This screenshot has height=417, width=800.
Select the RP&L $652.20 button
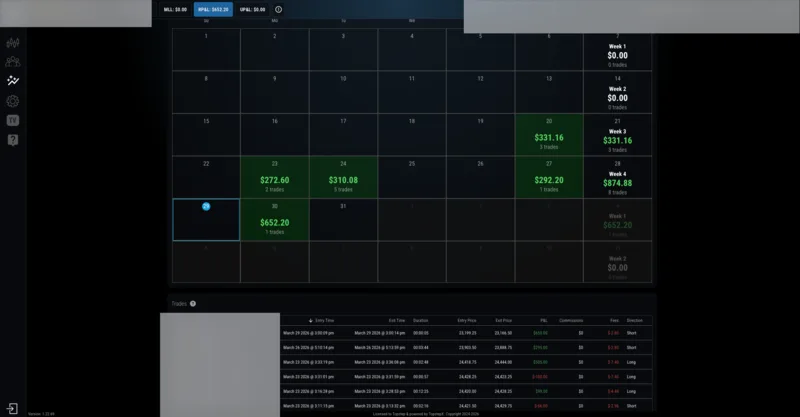213,9
